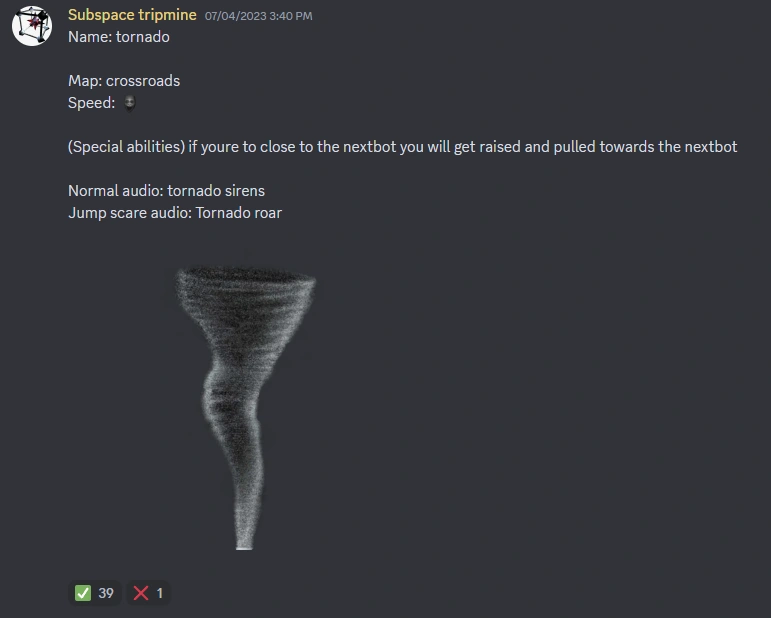This screenshot has width=771, height=618.
Task: Toggle your vote on the 39-count reaction
Action: click(x=94, y=593)
